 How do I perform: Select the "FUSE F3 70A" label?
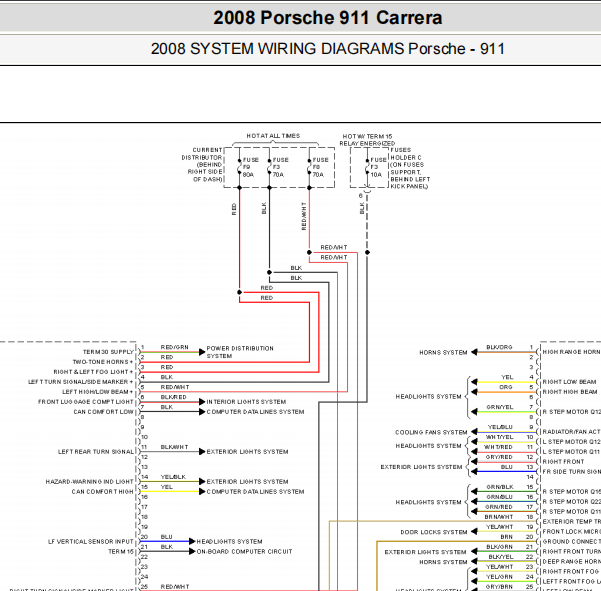click(x=281, y=167)
